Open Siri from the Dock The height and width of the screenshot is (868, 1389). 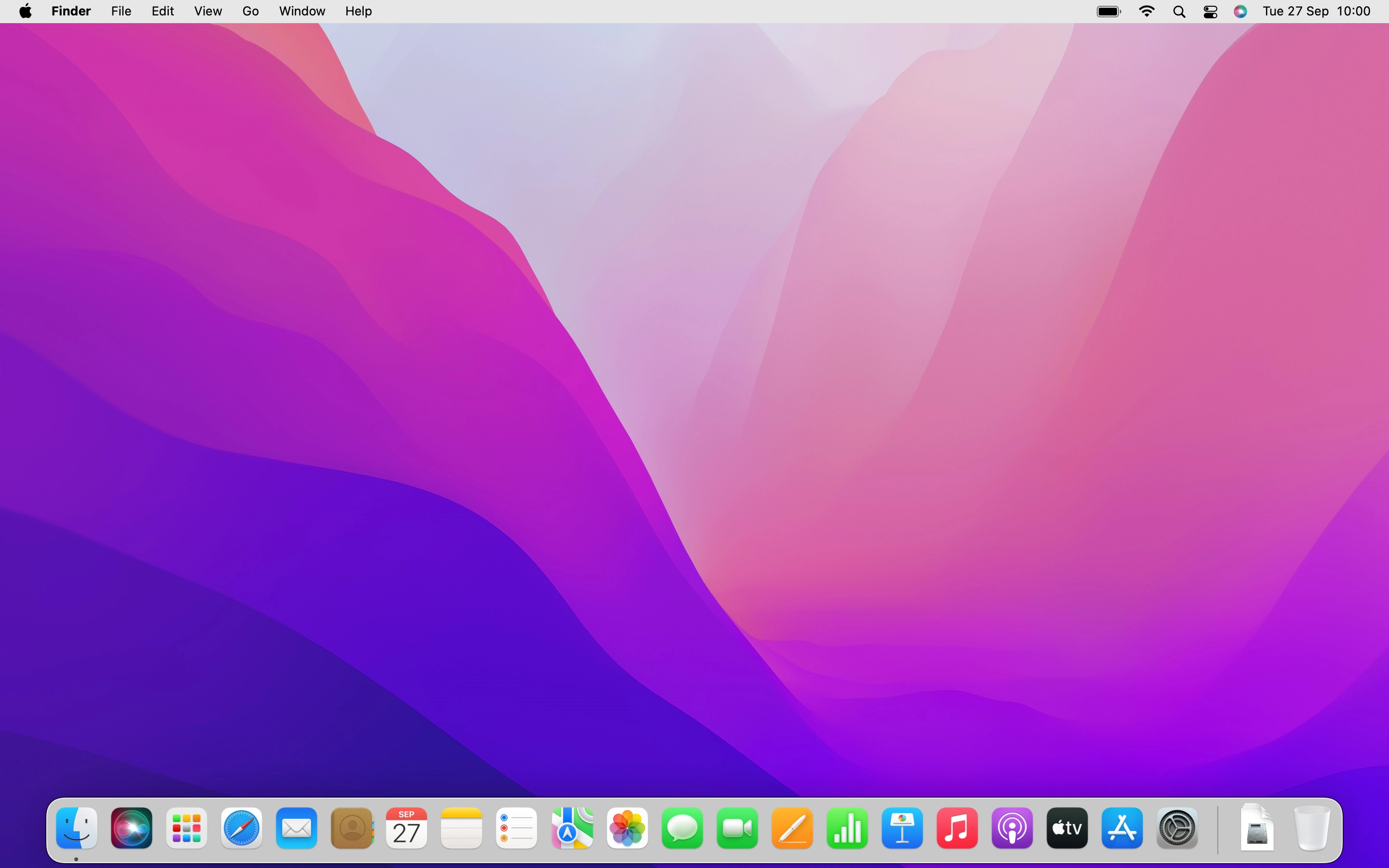[132, 828]
